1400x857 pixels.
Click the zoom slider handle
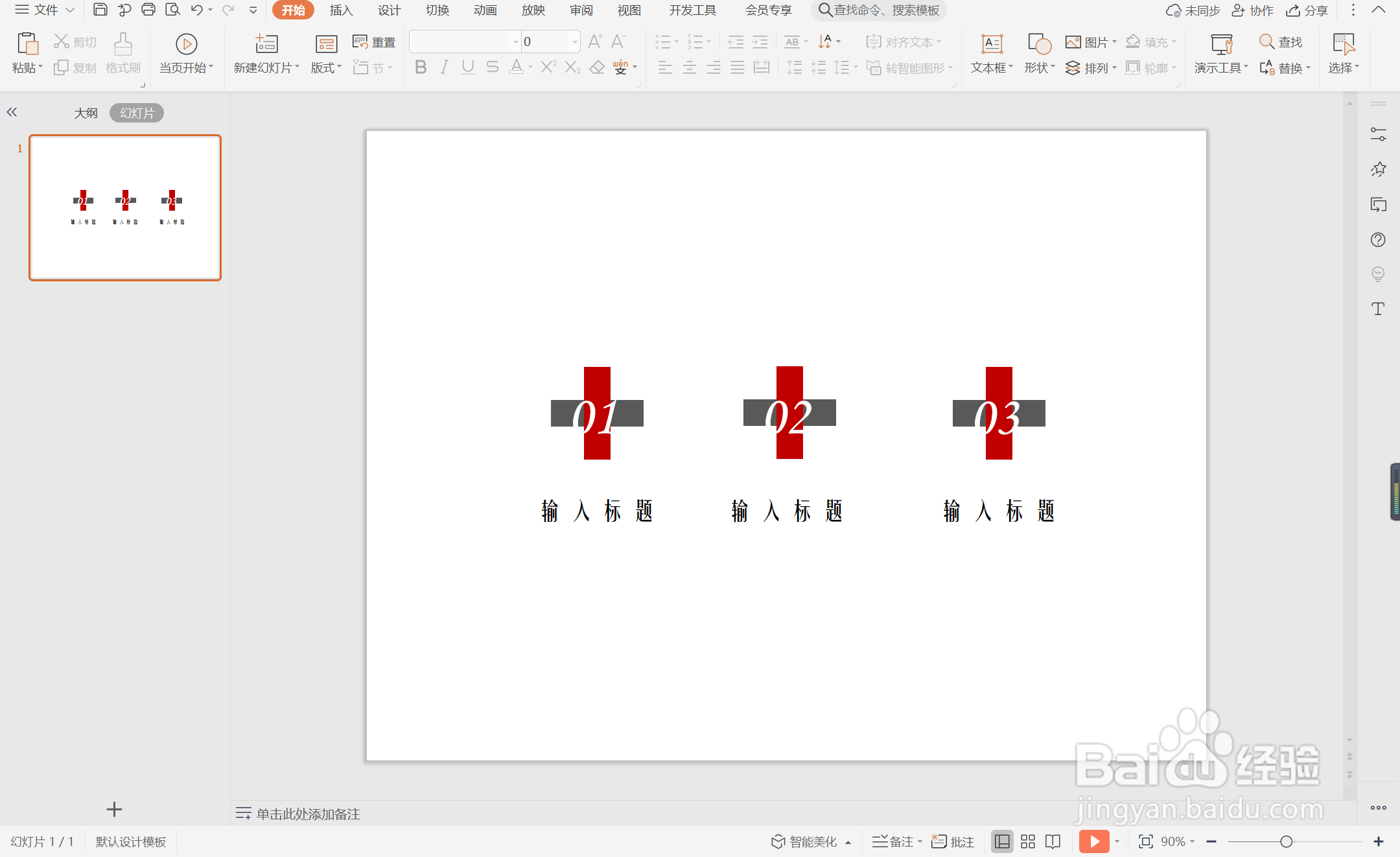click(1287, 841)
